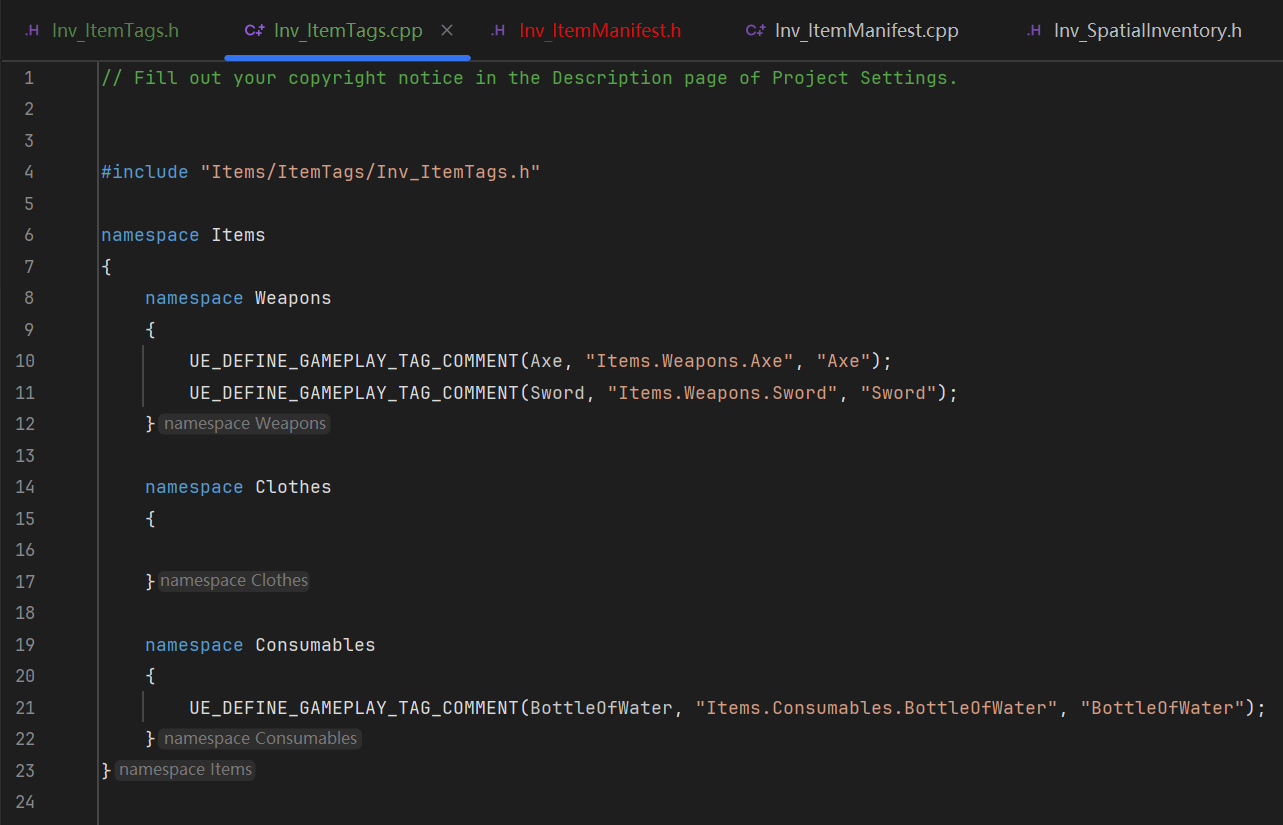Click the UE_DEFINE_GAMEPLAY_TAG_COMMENT macro on the BottleOfWater line
Image resolution: width=1283 pixels, height=825 pixels.
354,708
